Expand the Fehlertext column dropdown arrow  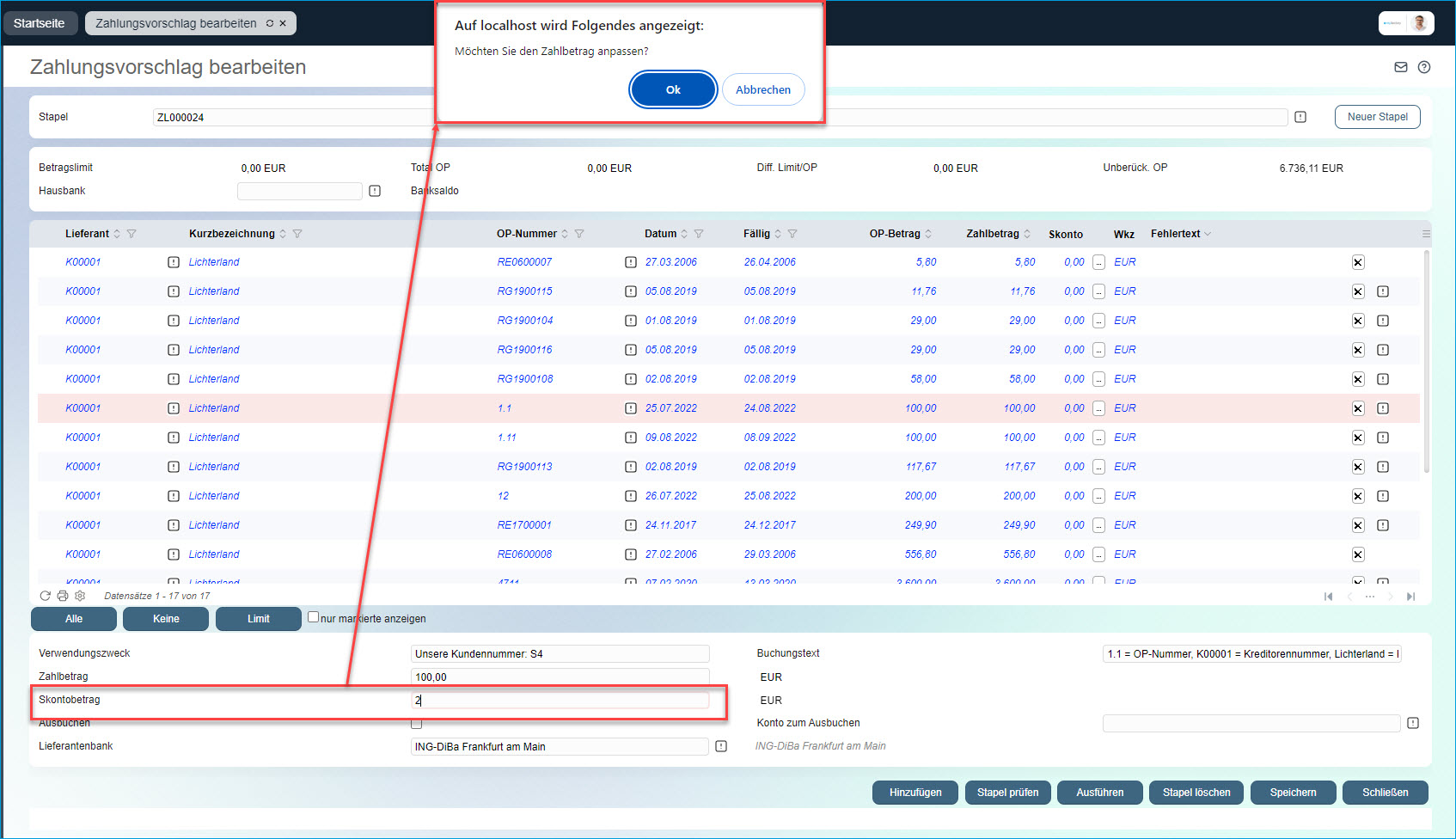tap(1208, 234)
